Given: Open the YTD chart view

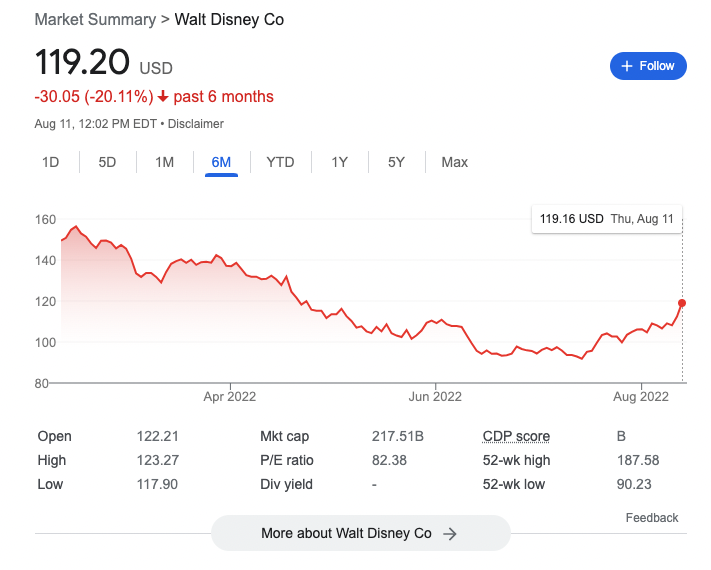Looking at the screenshot, I should pos(280,162).
